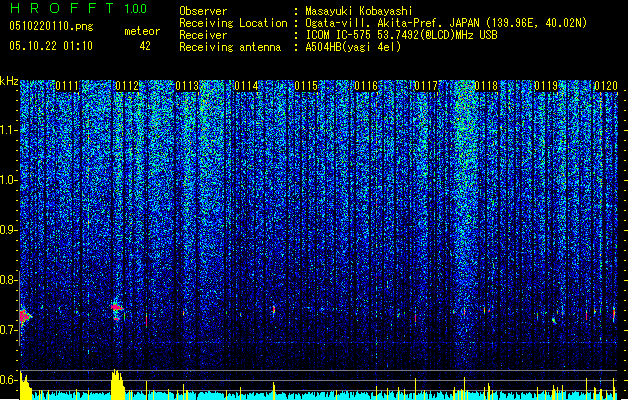The height and width of the screenshot is (400, 629).
Task: Click the Receiver field label
Action: (x=203, y=35)
